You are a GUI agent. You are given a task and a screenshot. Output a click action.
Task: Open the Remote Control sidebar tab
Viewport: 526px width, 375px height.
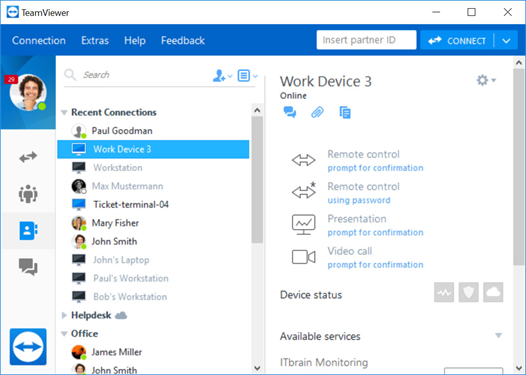coord(28,157)
